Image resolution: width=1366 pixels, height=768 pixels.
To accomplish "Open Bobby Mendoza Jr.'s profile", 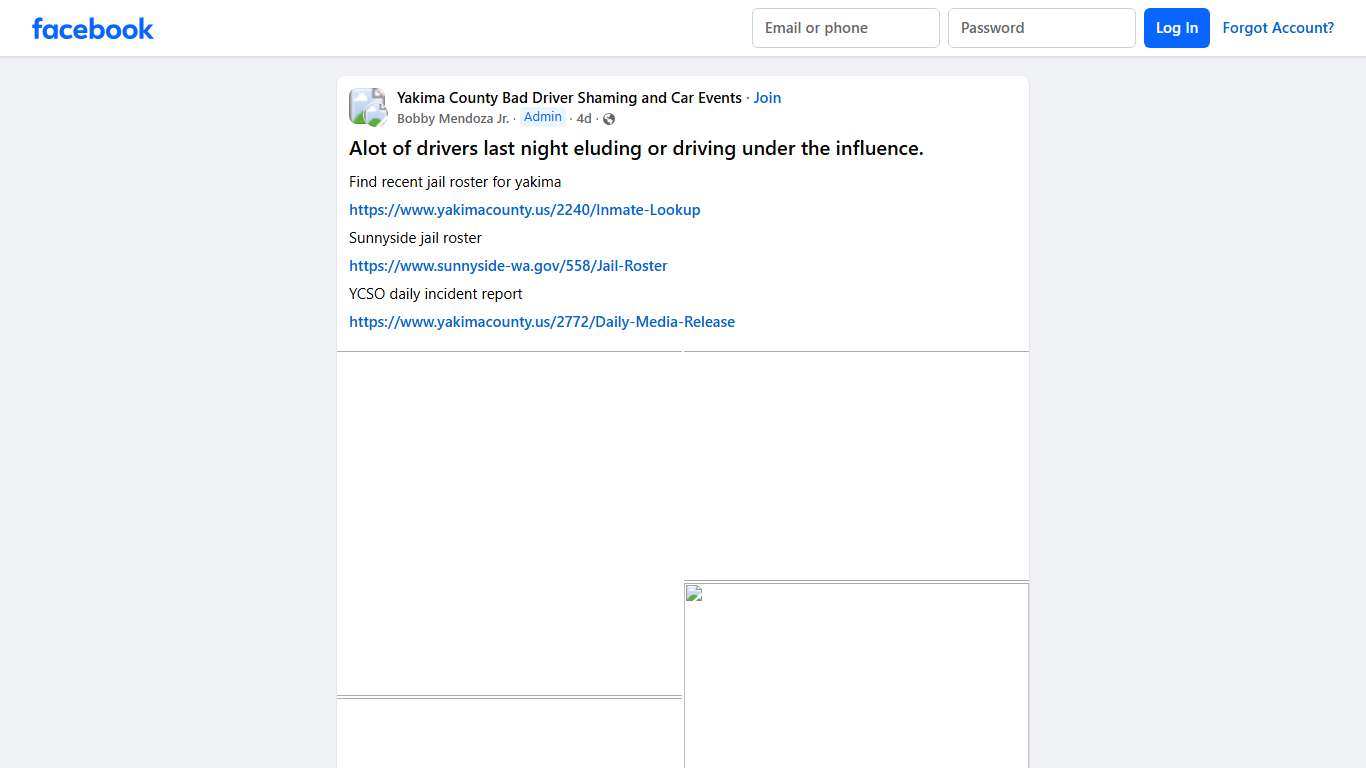I will (453, 119).
